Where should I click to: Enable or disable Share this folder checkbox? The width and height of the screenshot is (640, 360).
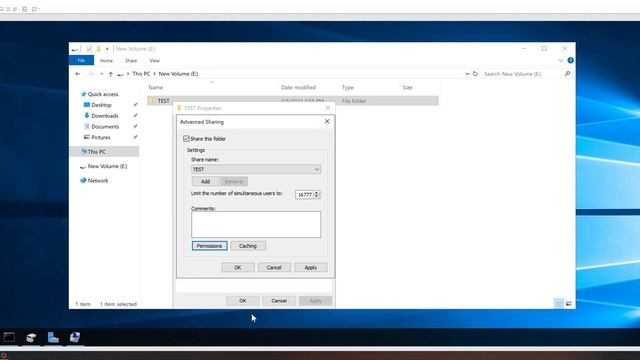[186, 139]
